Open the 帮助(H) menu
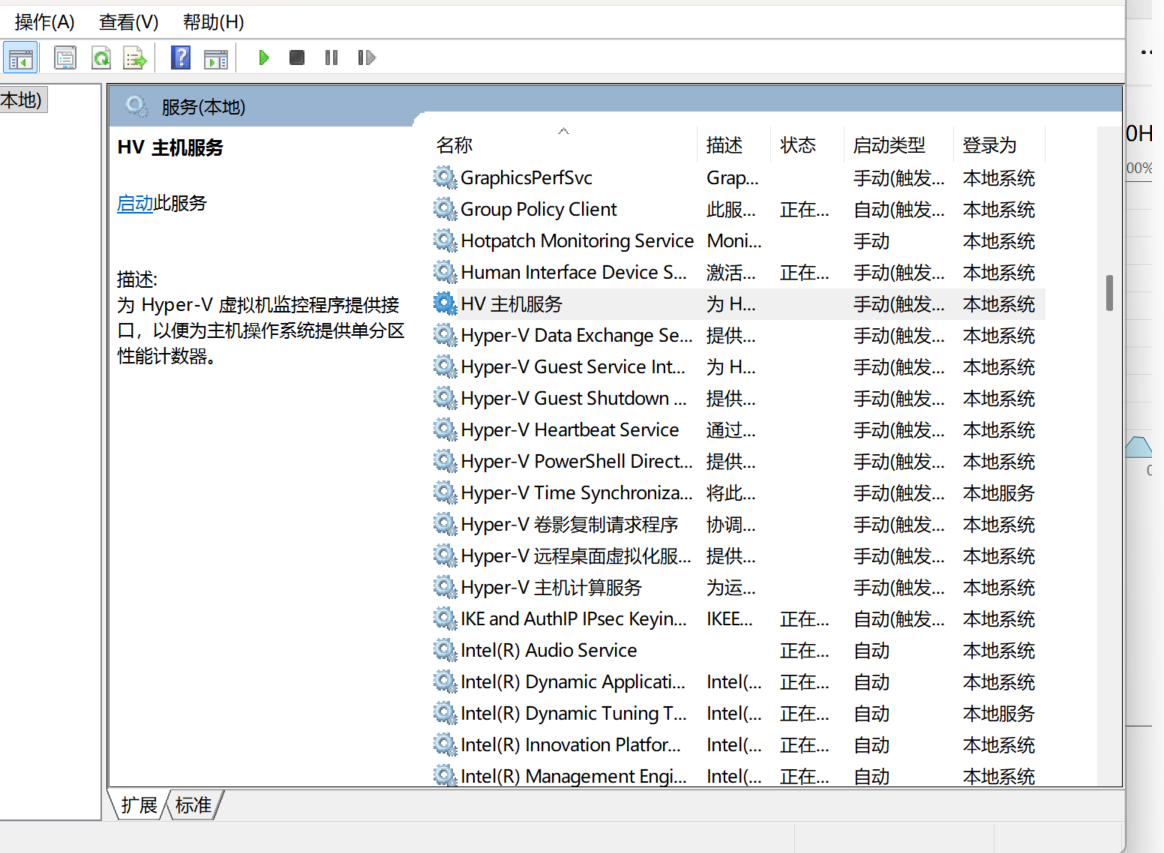 click(213, 22)
